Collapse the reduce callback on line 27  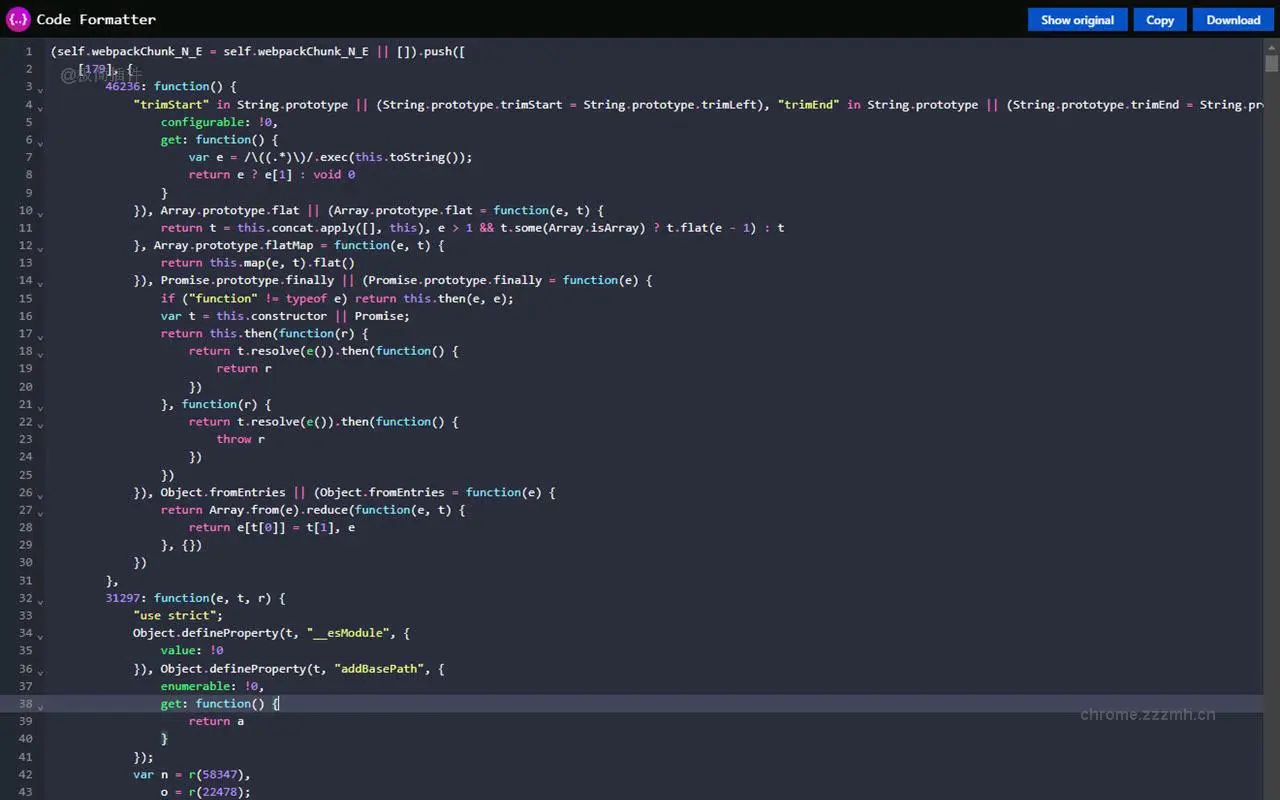40,514
